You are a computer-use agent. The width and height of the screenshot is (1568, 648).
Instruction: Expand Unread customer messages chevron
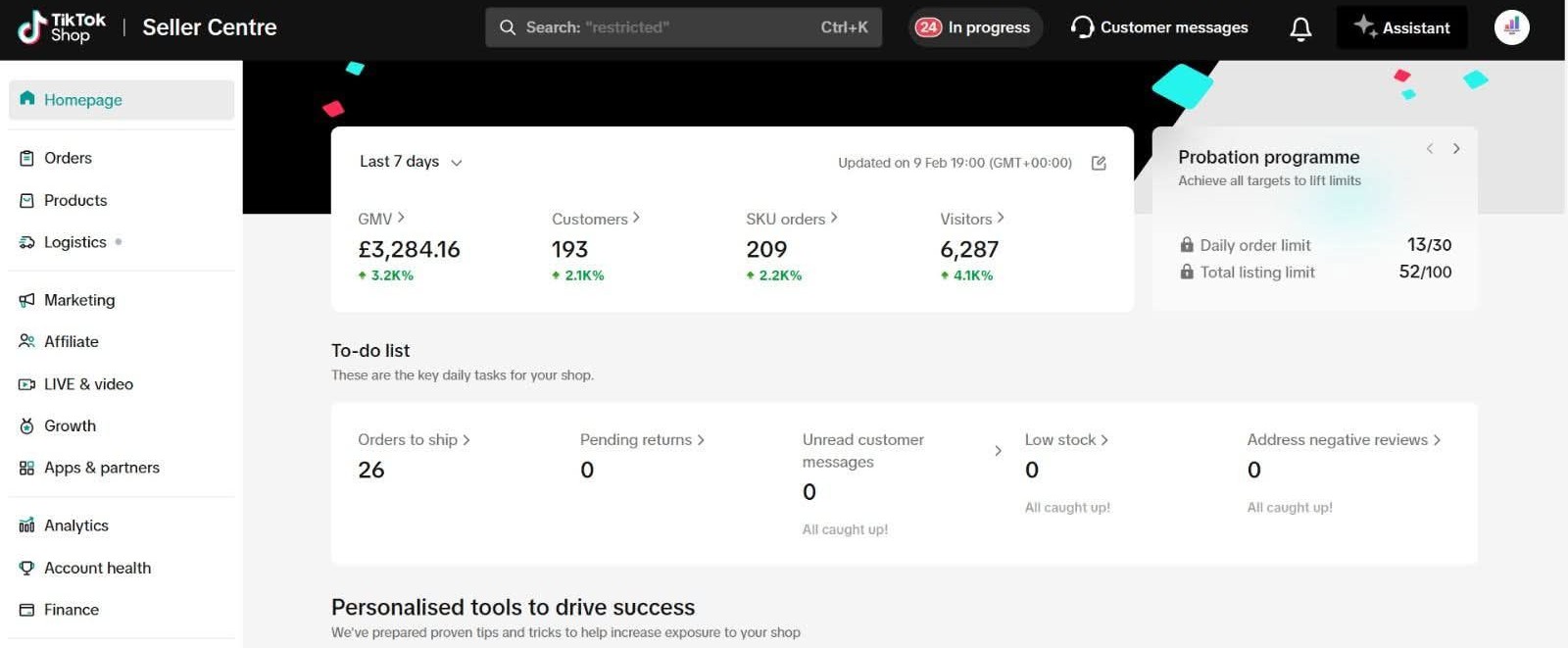(x=998, y=451)
